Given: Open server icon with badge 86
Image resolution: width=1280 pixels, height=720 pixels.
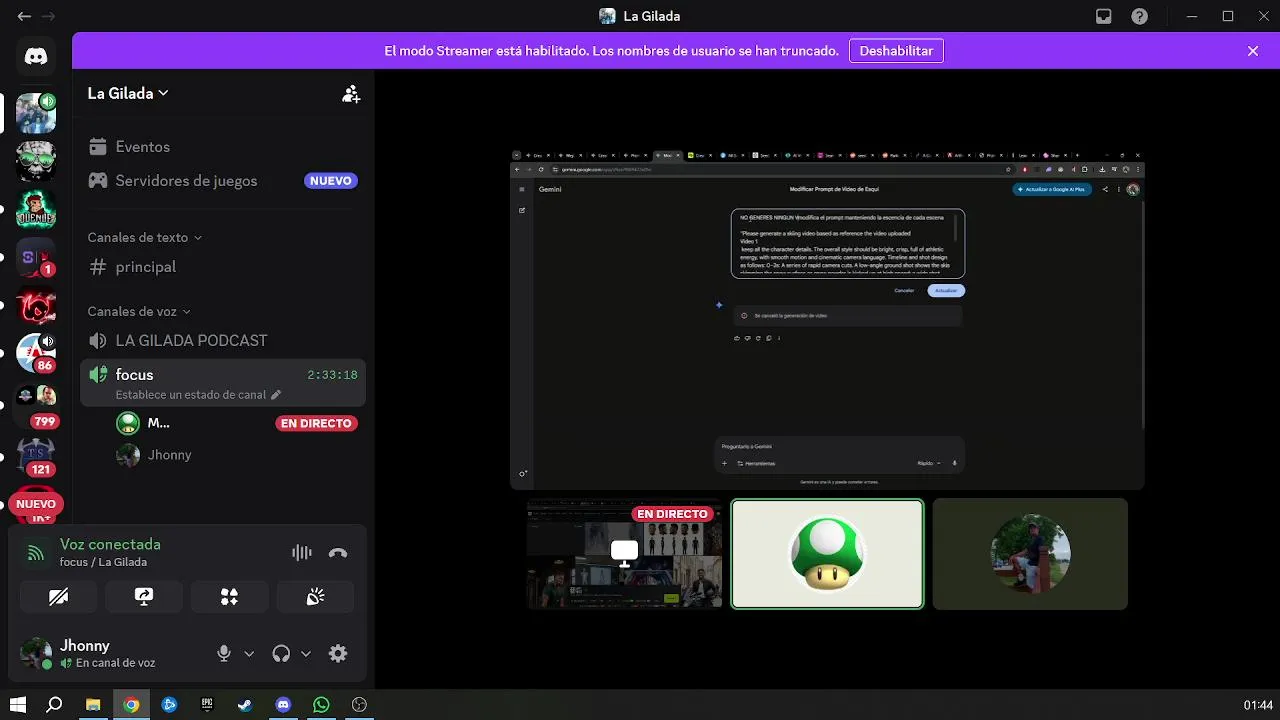Looking at the screenshot, I should (x=36, y=354).
